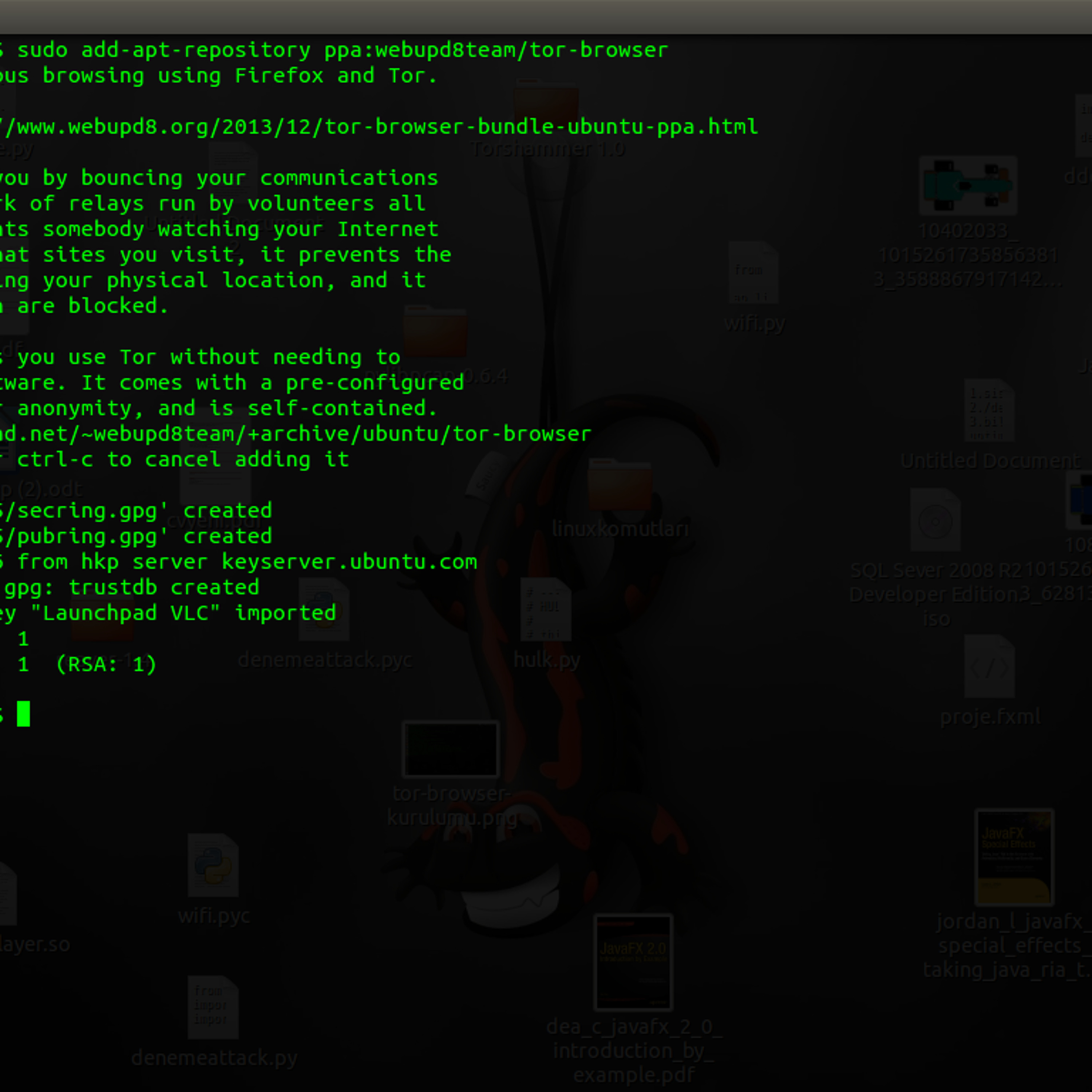
Task: Click the green terminal cursor block
Action: pyautogui.click(x=23, y=714)
